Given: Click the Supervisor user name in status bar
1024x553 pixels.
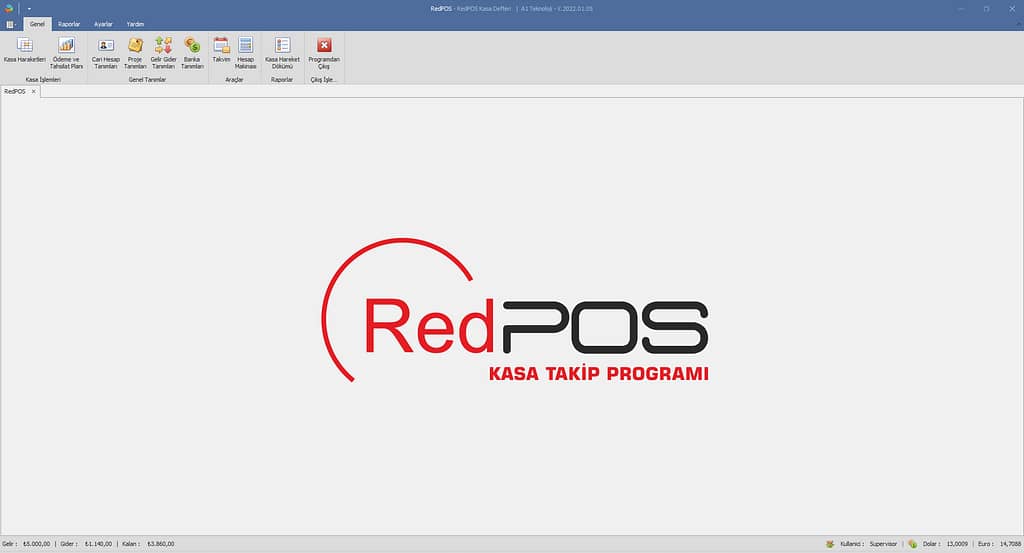Looking at the screenshot, I should [883, 544].
